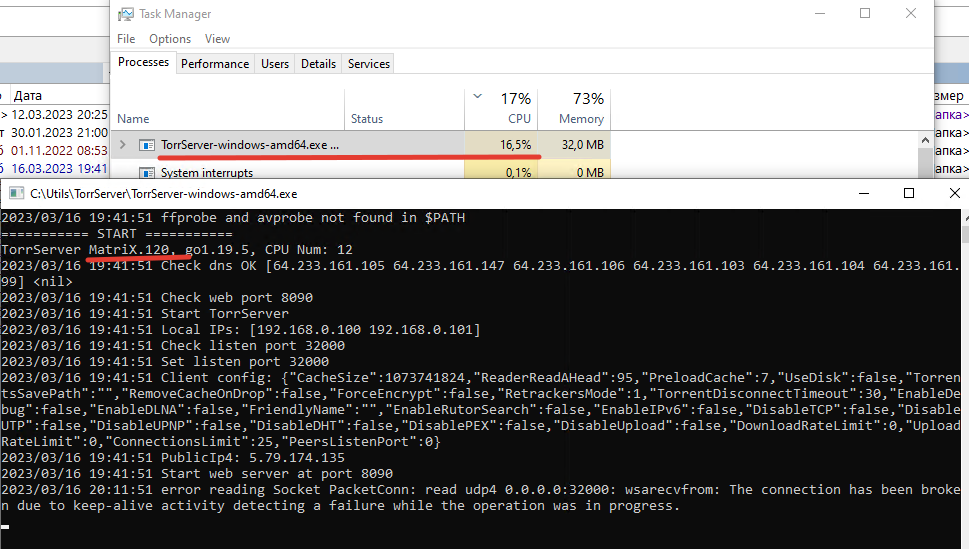The width and height of the screenshot is (969, 549).
Task: Open the Options menu in Task Manager
Action: 170,39
